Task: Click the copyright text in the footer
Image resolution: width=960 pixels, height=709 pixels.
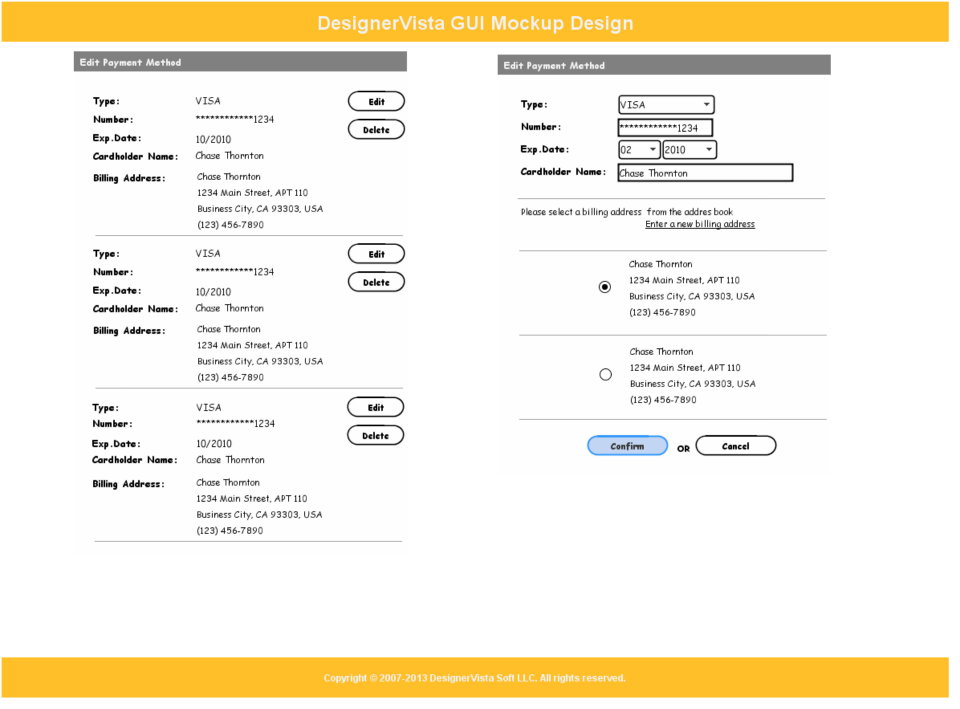Action: click(x=474, y=678)
